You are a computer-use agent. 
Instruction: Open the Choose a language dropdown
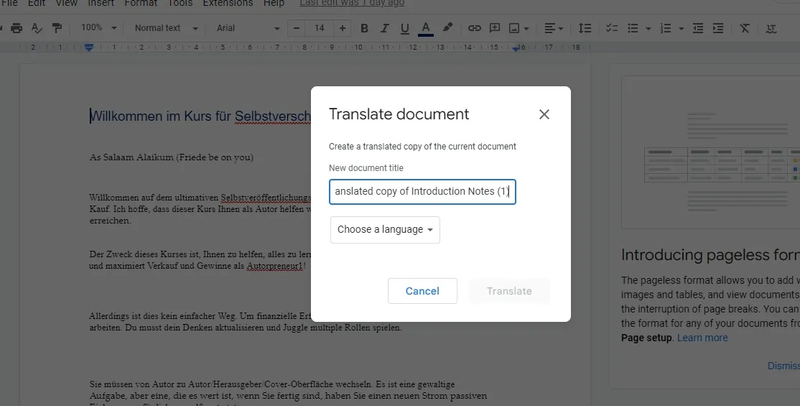pyautogui.click(x=385, y=230)
